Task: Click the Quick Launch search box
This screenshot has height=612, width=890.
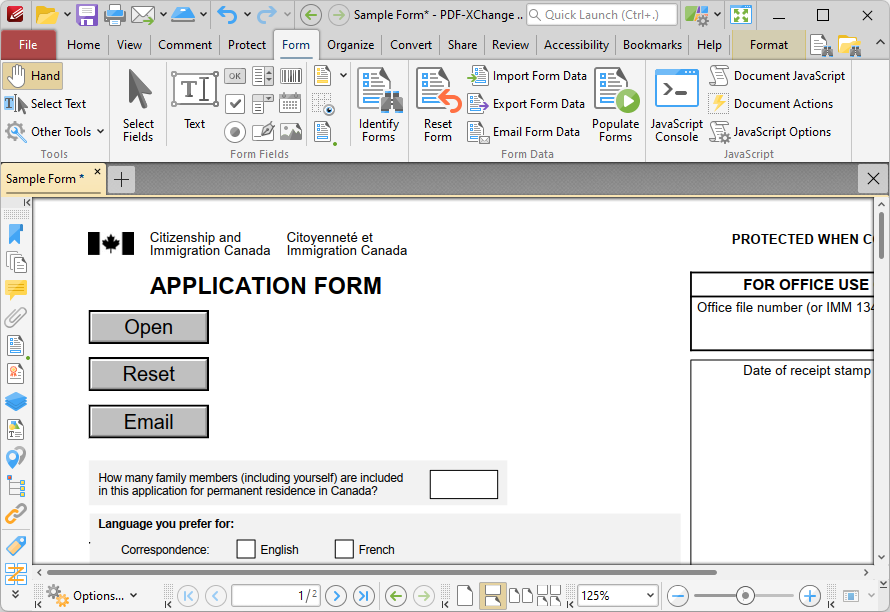Action: point(602,15)
